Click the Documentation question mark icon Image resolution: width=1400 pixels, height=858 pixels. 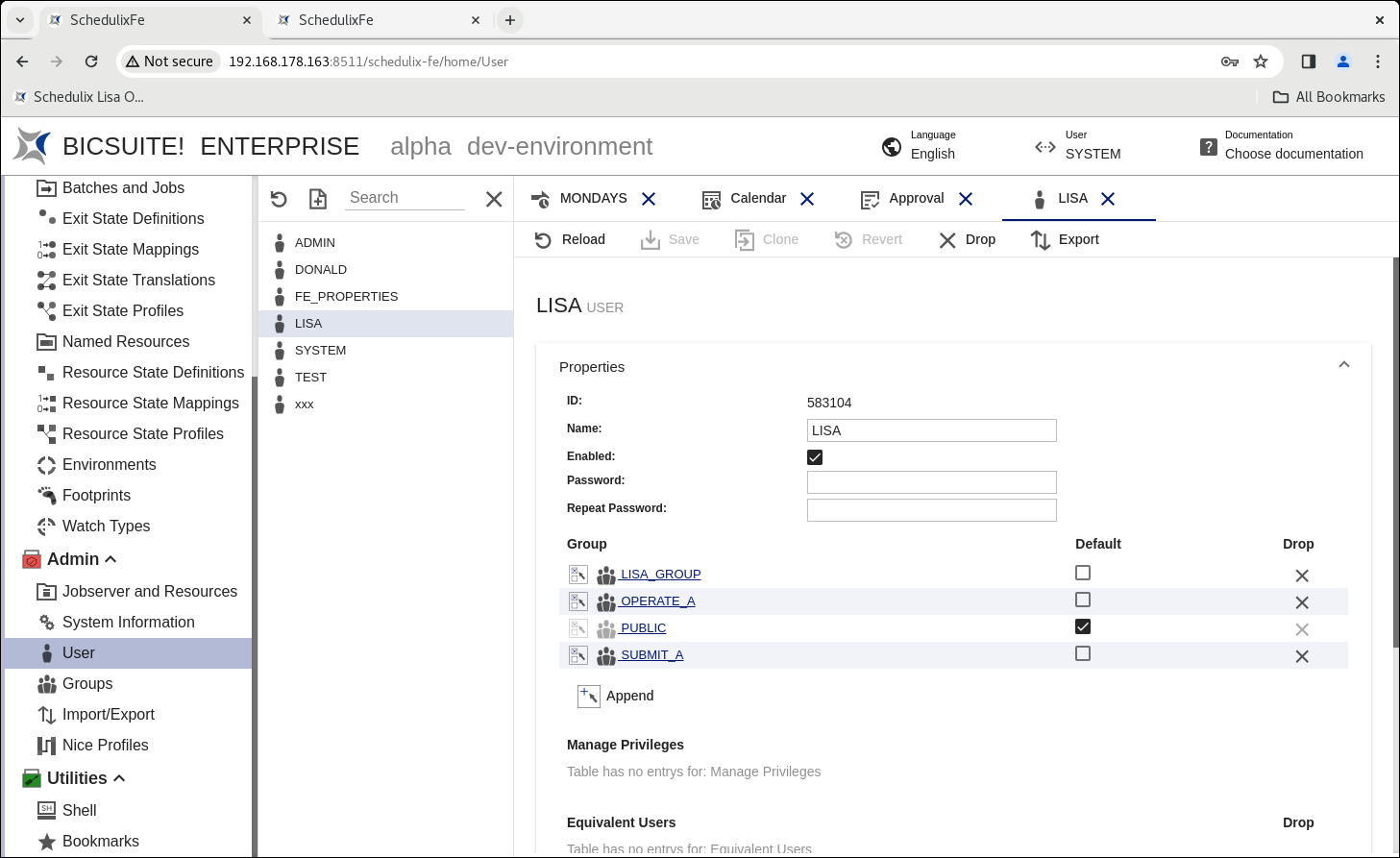pyautogui.click(x=1209, y=147)
